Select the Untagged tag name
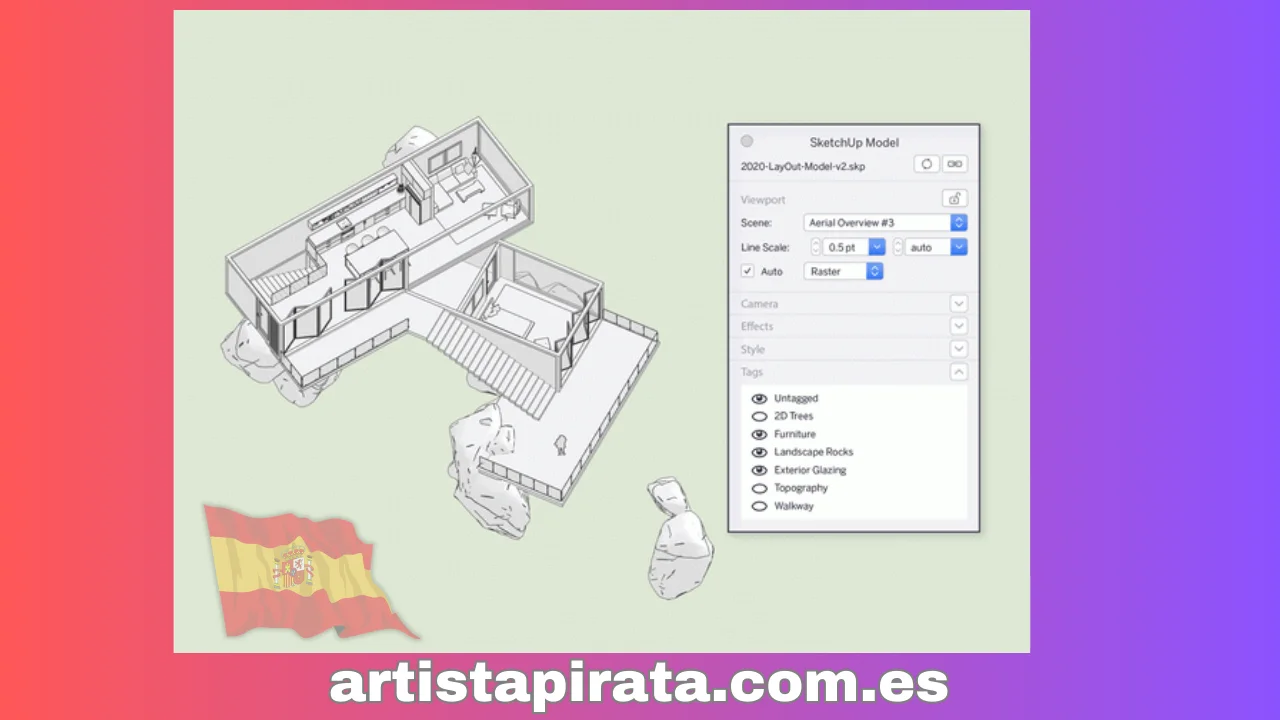The width and height of the screenshot is (1280, 720). (796, 398)
